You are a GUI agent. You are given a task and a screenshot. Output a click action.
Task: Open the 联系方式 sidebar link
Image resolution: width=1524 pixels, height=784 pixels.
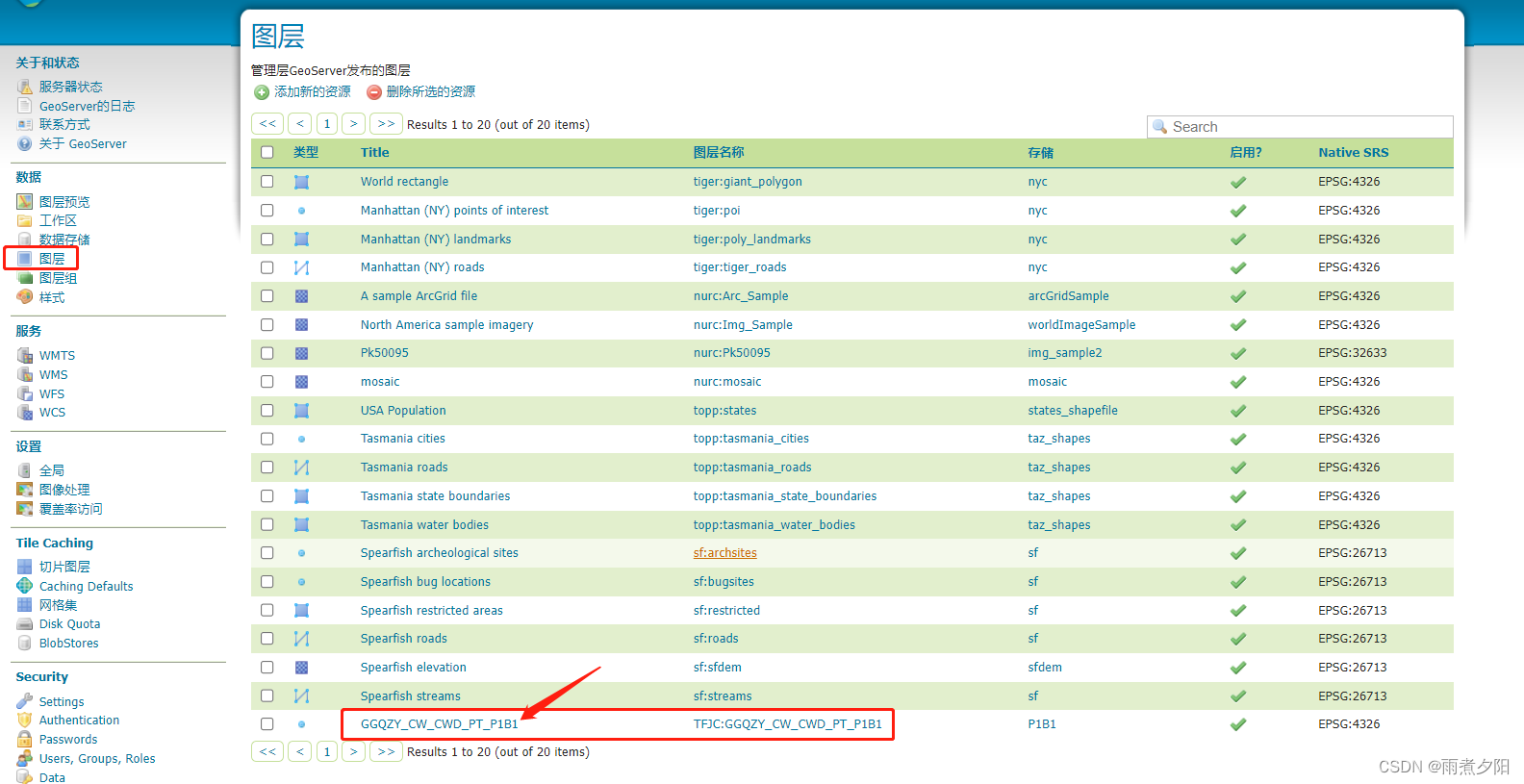(64, 125)
